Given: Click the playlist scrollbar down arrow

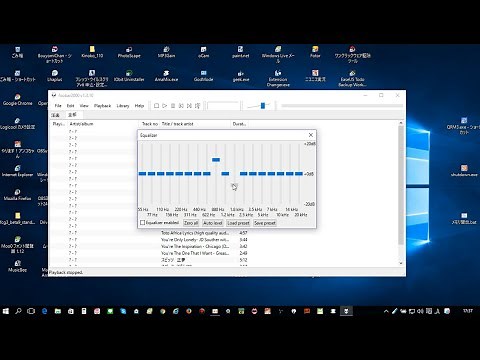Looking at the screenshot, I should [x=401, y=263].
